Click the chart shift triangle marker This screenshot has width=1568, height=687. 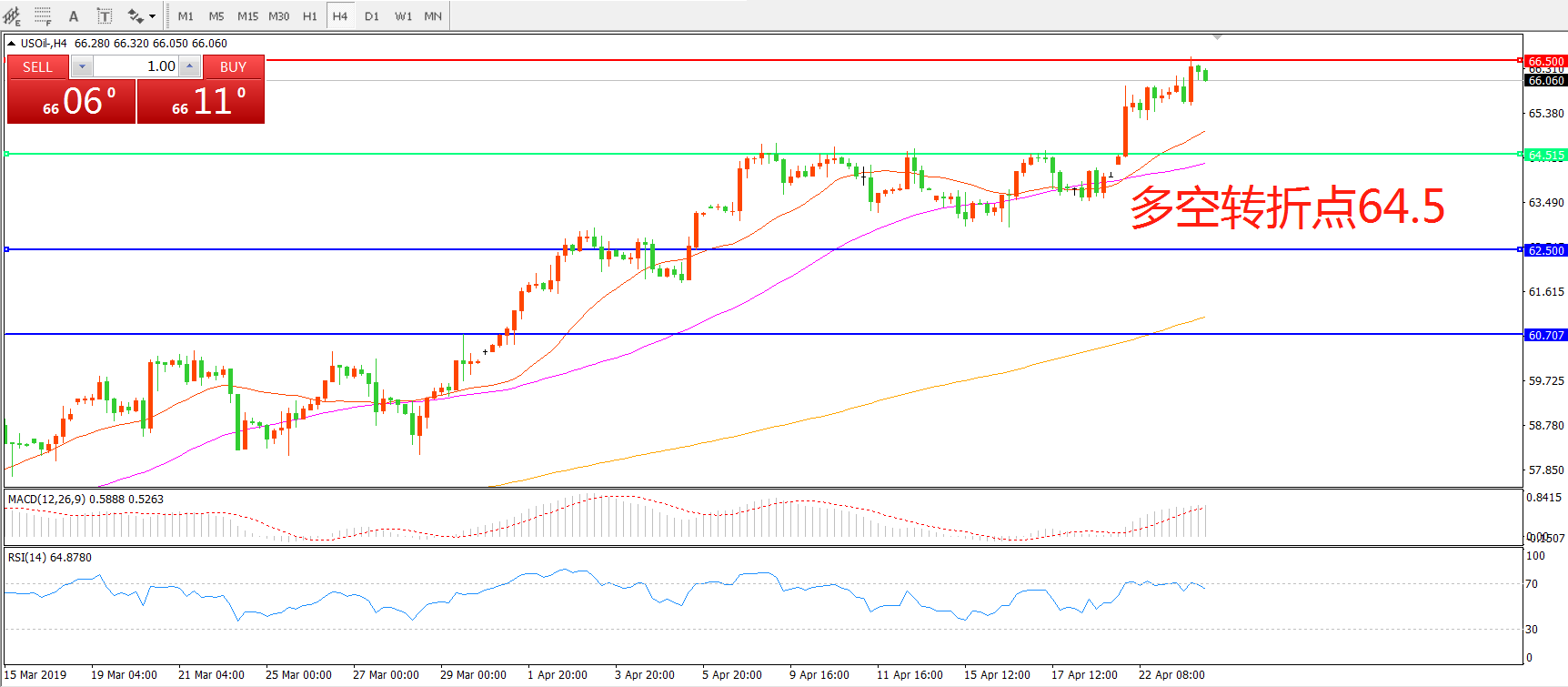(x=1217, y=37)
